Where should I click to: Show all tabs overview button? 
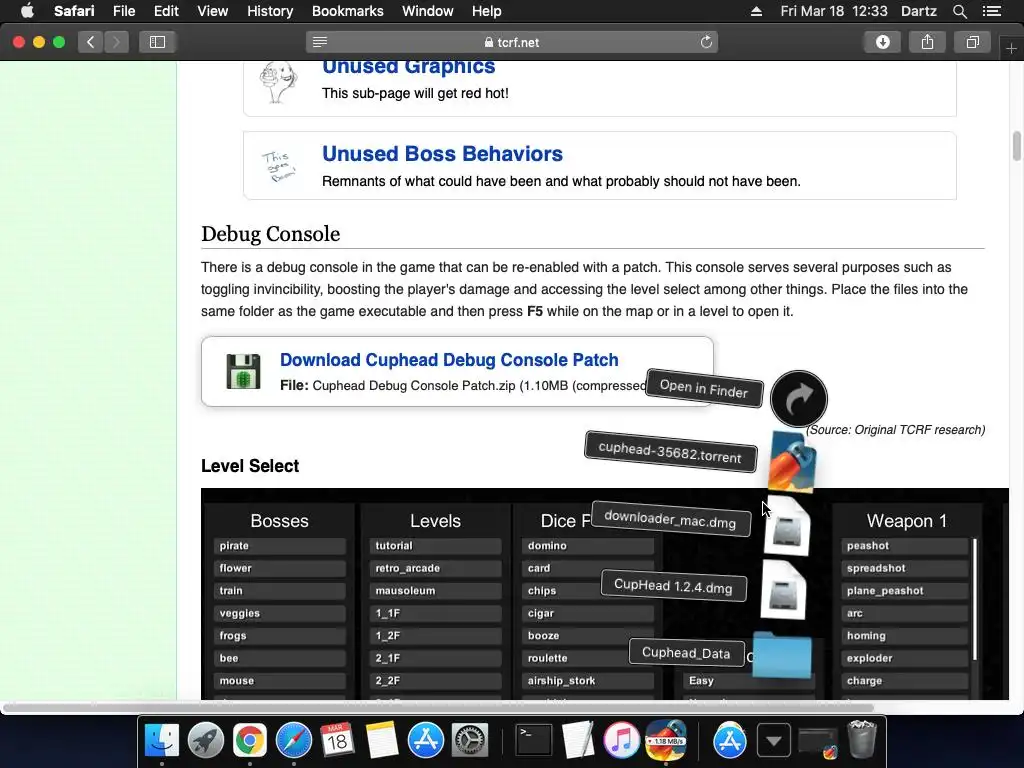coord(972,42)
